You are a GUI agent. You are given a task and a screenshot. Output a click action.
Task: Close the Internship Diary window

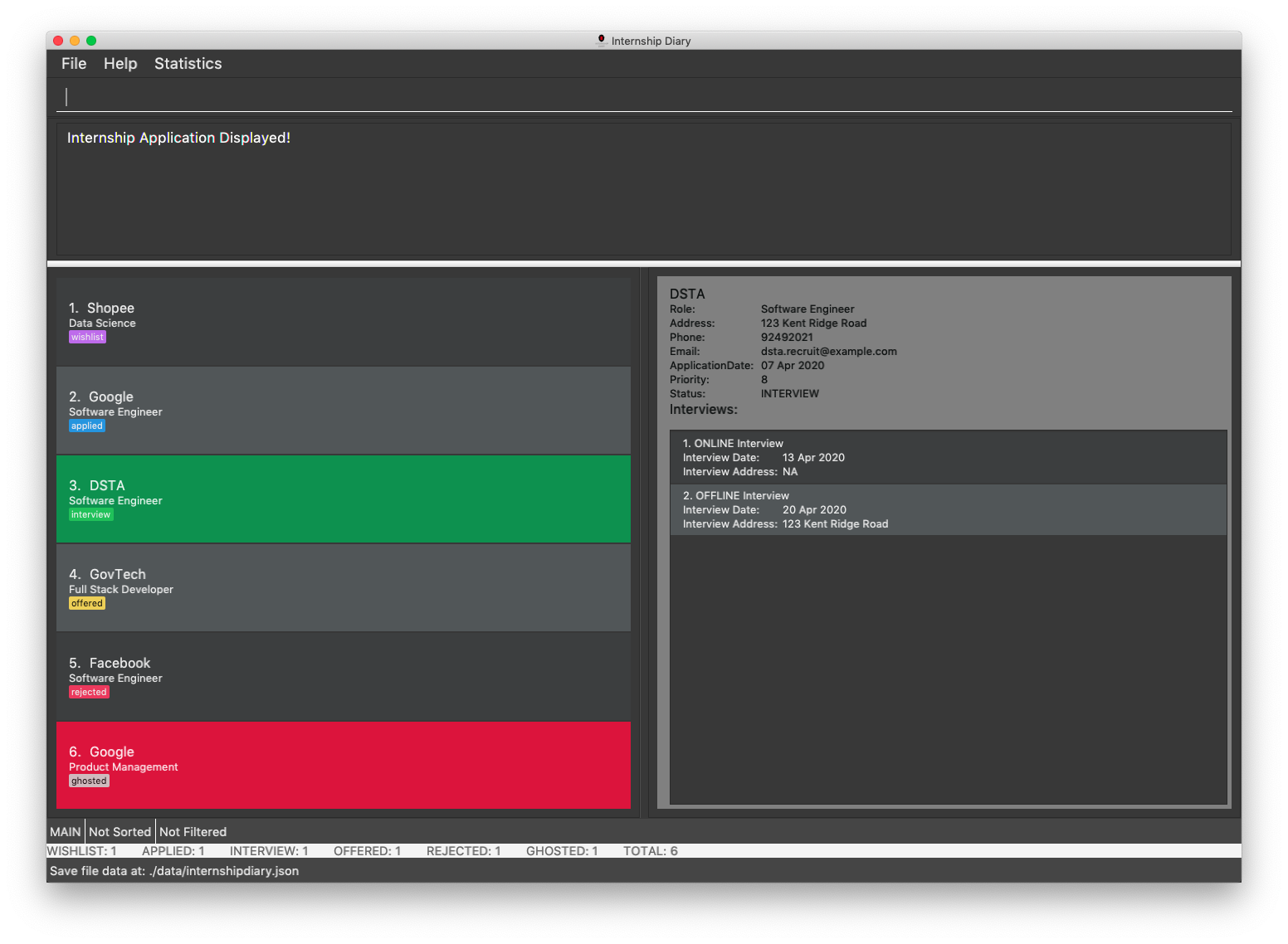58,41
